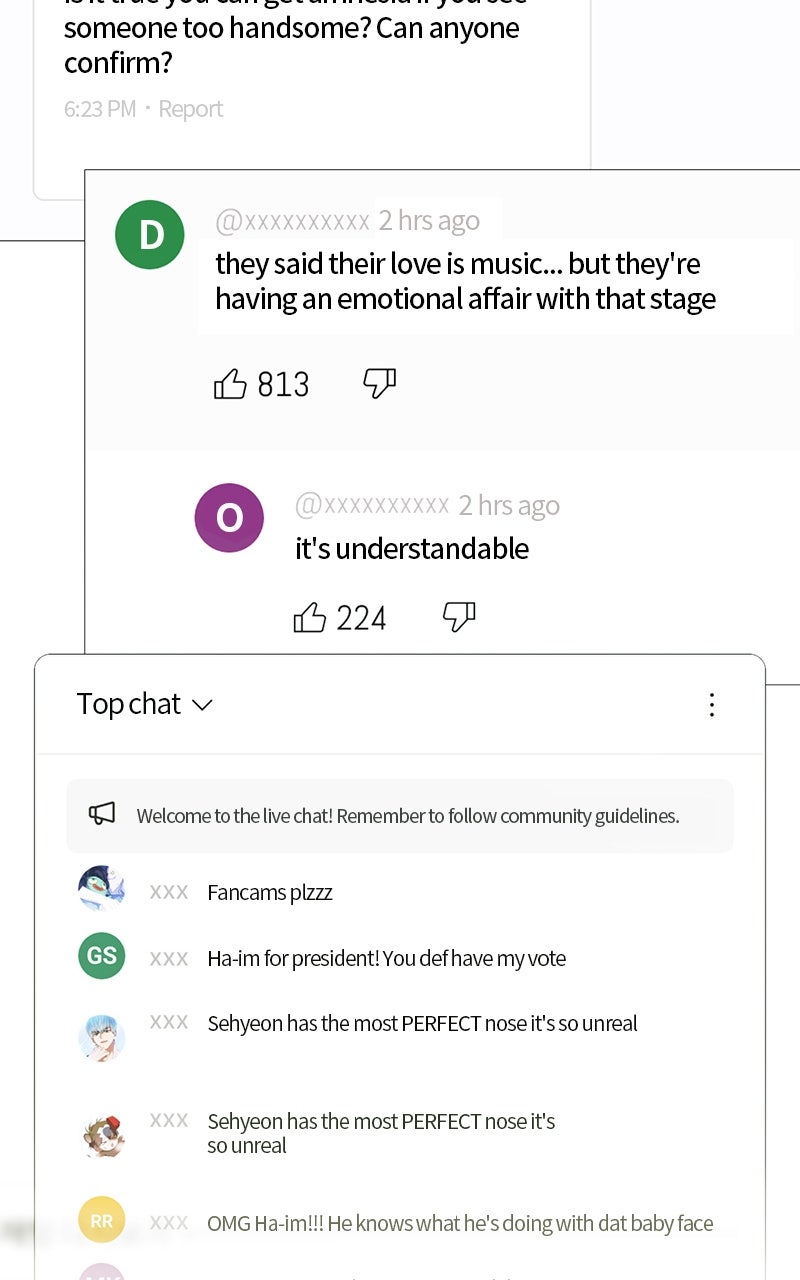Click the 6:23 PM post timestamp
This screenshot has height=1280, width=800.
[x=100, y=109]
